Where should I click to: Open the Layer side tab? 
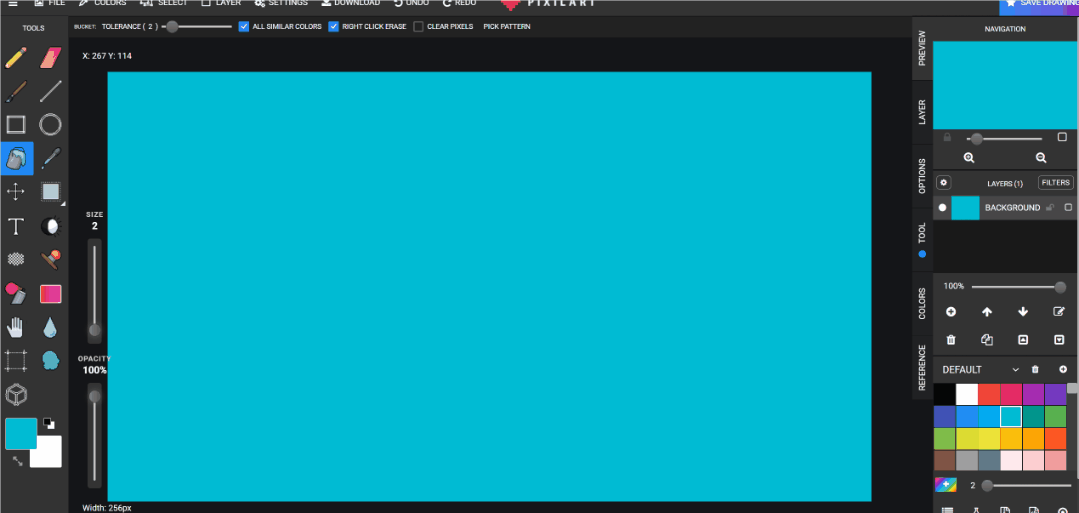922,112
